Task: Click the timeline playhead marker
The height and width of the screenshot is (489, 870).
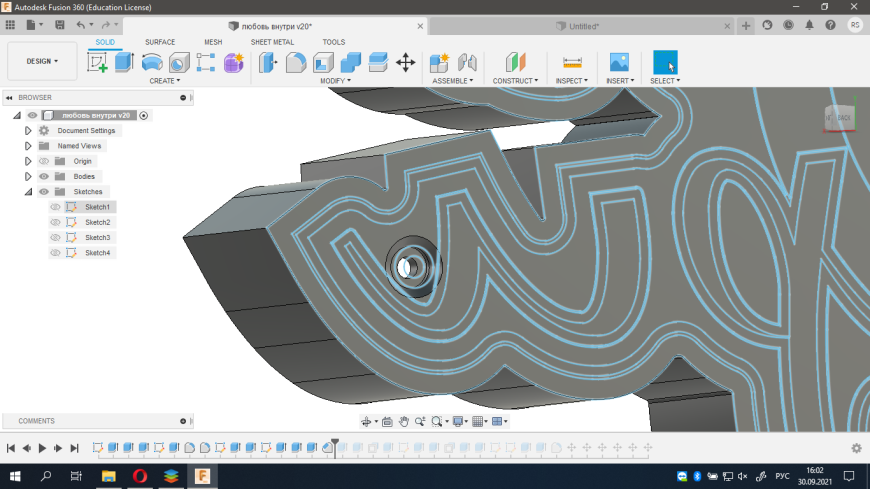Action: (x=335, y=443)
